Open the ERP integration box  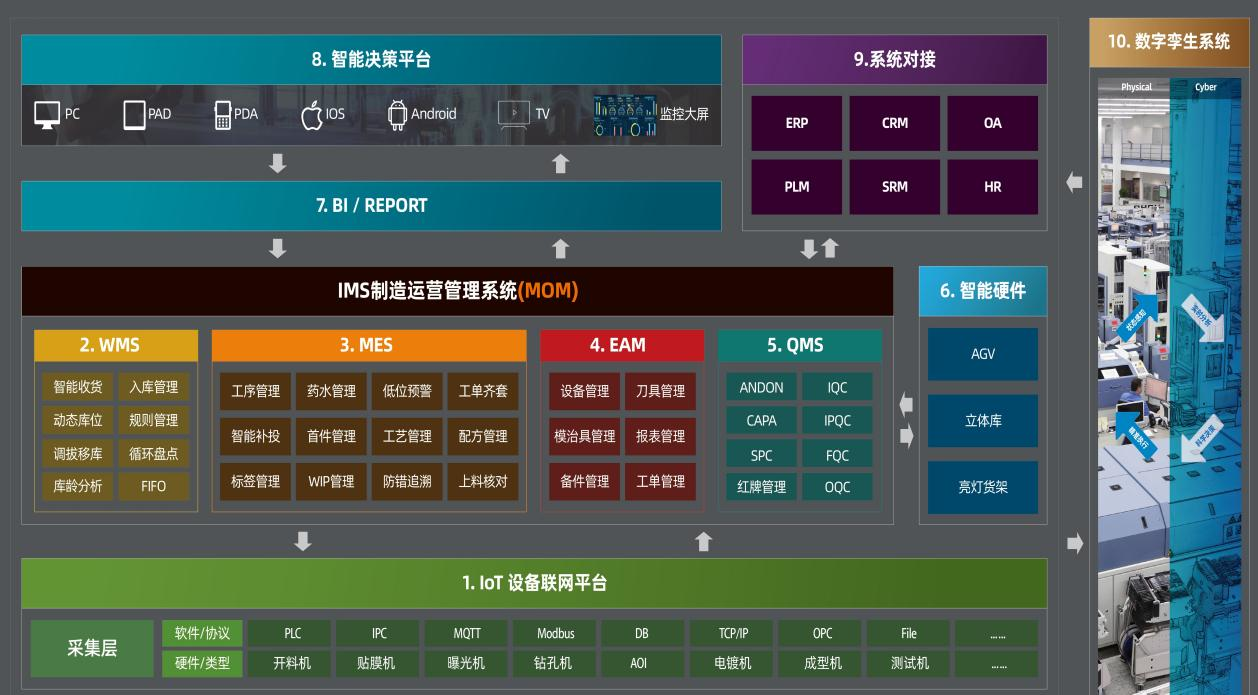click(x=796, y=123)
